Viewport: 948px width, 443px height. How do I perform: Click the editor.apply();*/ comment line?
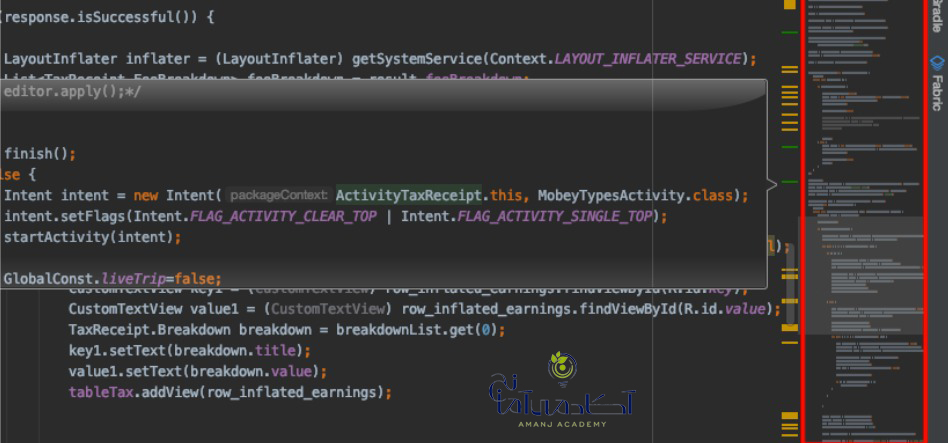[73, 91]
